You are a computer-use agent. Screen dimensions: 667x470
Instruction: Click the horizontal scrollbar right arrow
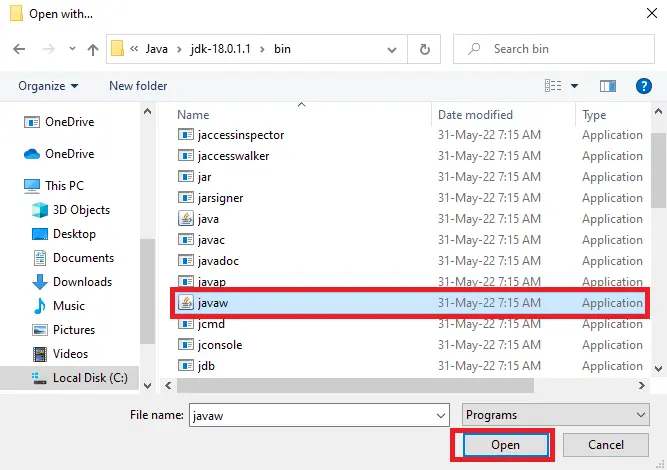click(x=641, y=385)
